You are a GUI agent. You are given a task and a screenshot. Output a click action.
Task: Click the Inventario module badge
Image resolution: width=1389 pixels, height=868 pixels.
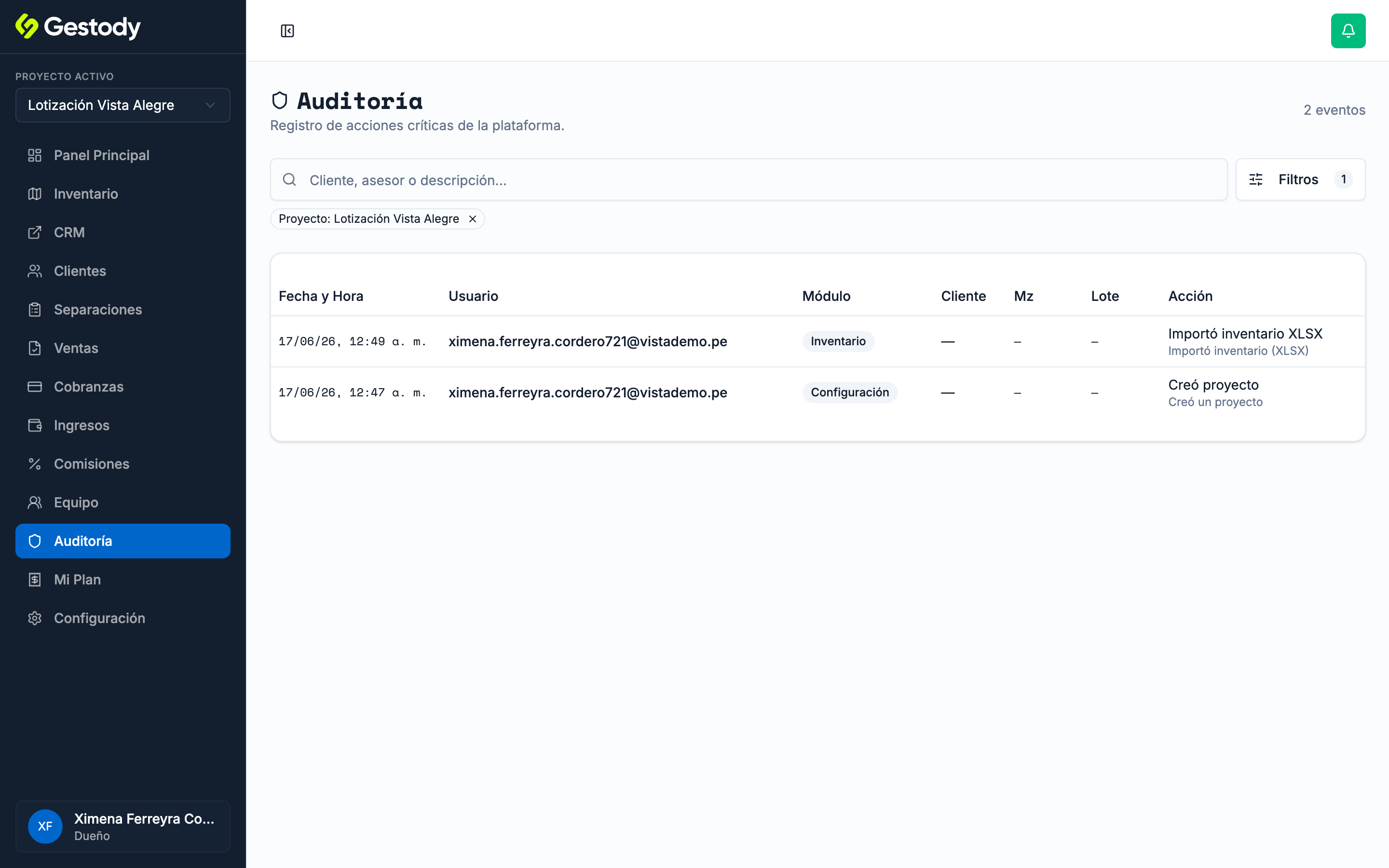pos(838,341)
